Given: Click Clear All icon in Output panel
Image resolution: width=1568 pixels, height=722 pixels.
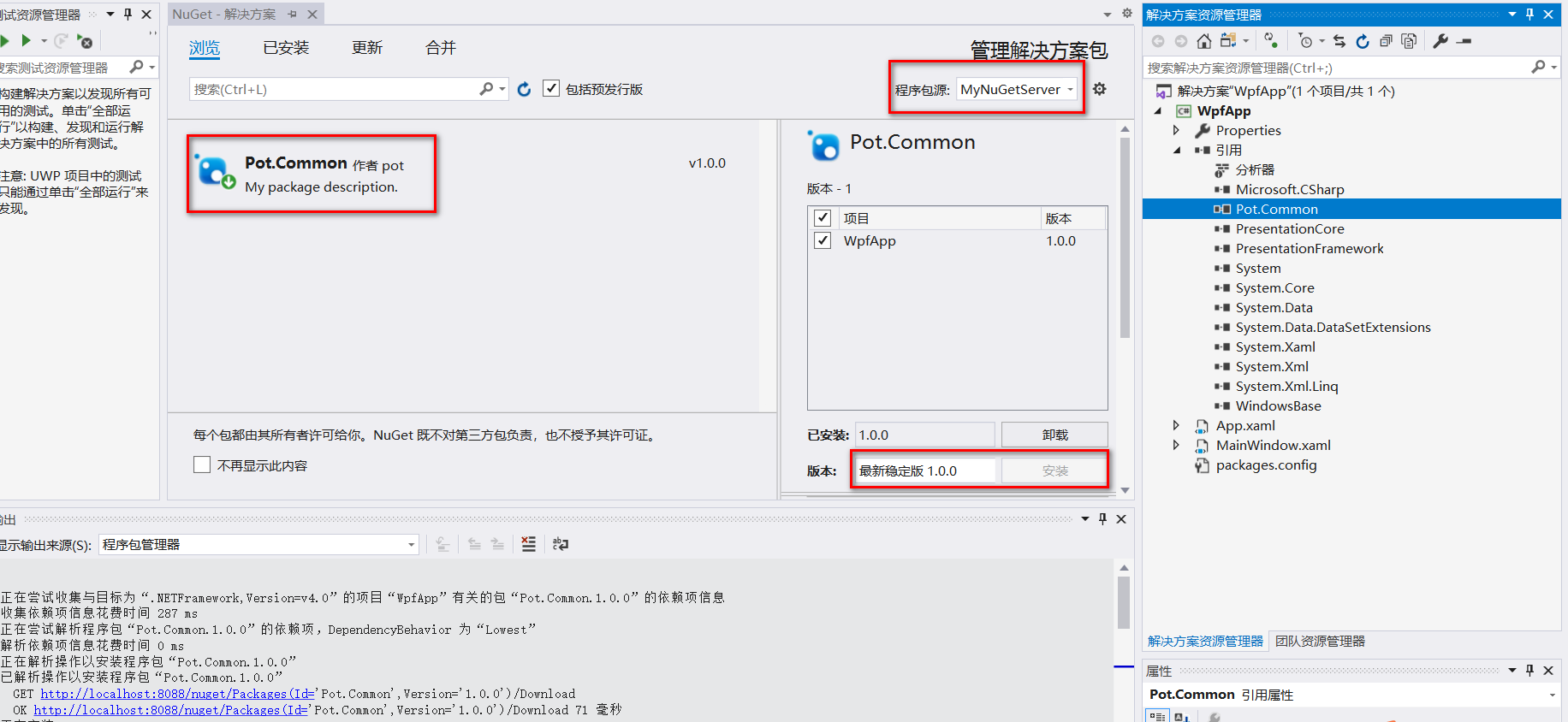Looking at the screenshot, I should pyautogui.click(x=529, y=544).
